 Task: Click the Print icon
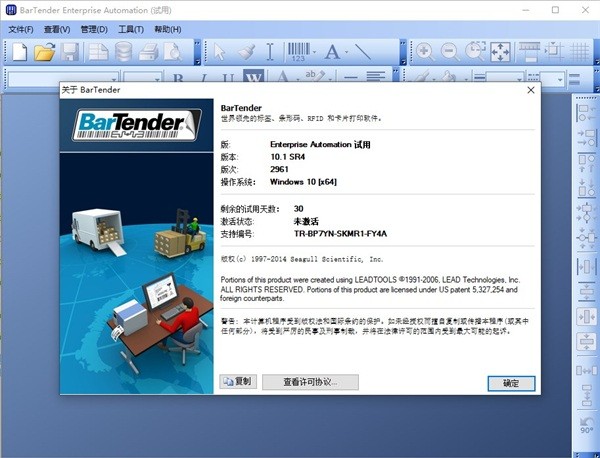click(148, 51)
